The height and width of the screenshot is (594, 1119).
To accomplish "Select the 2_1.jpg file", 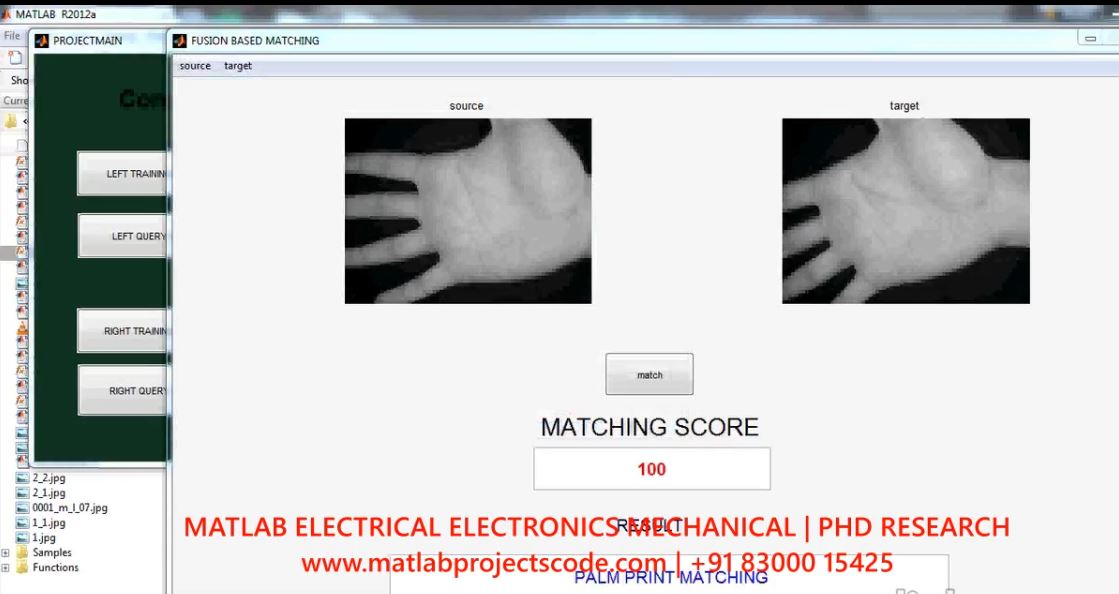I will coord(48,493).
